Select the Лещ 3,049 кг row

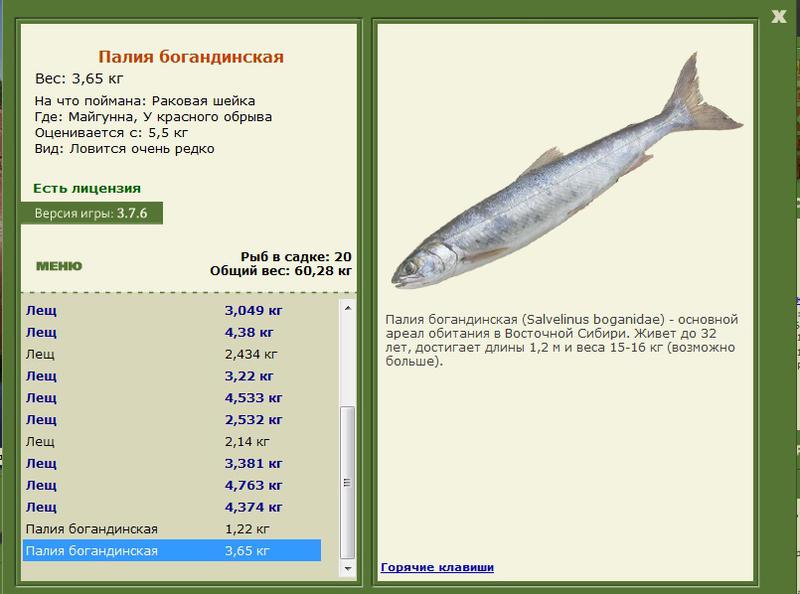pos(172,310)
